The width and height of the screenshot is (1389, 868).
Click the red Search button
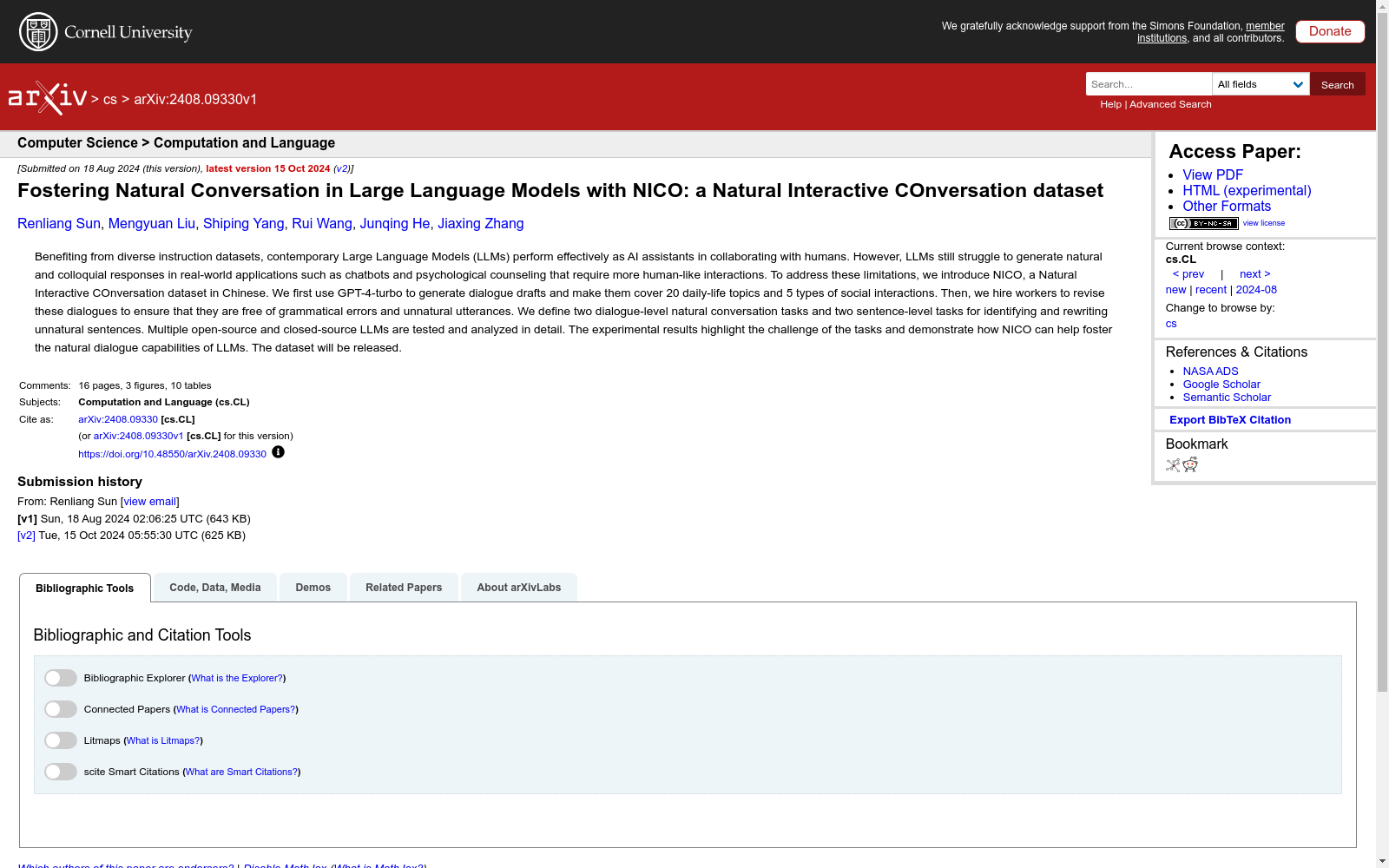coord(1338,84)
